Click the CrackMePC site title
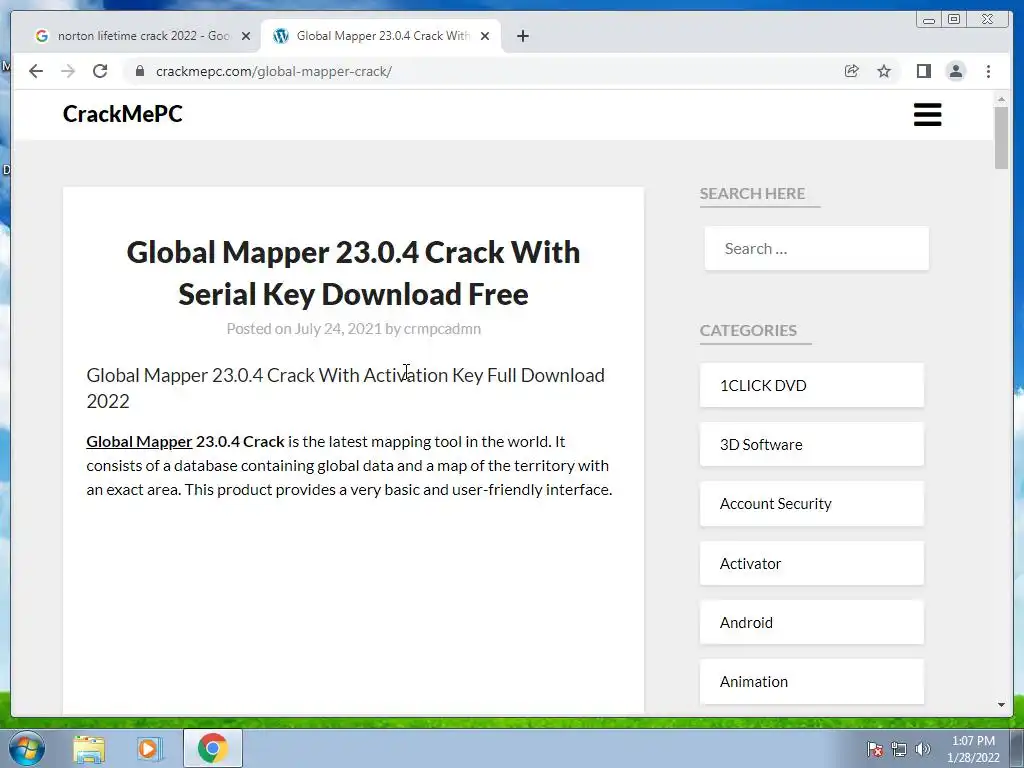Screen dimensions: 1024x768 pos(123,114)
